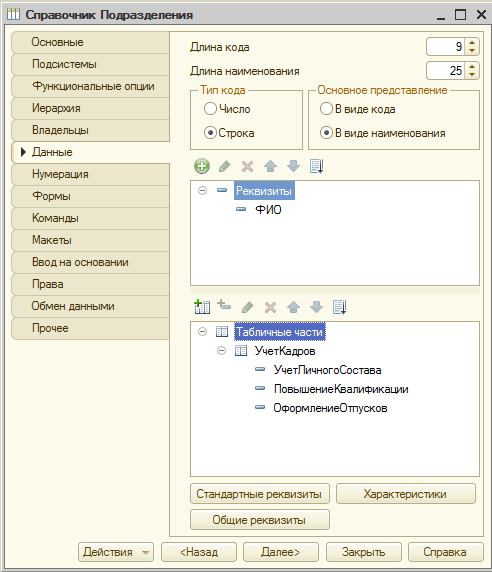Click the table icon next to УчетКадров
This screenshot has width=492, height=572.
coord(241,351)
